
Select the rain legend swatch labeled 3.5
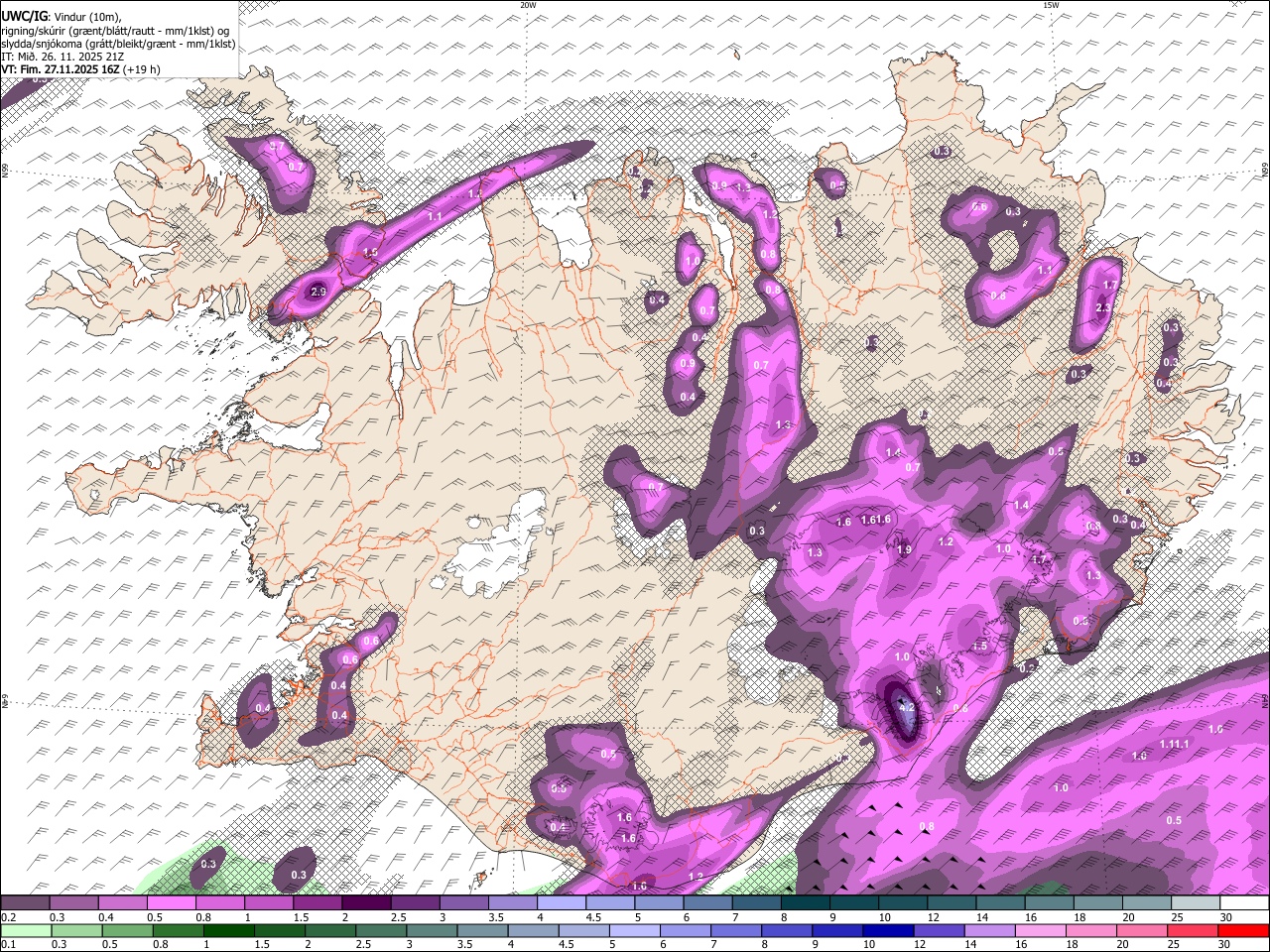[x=482, y=930]
